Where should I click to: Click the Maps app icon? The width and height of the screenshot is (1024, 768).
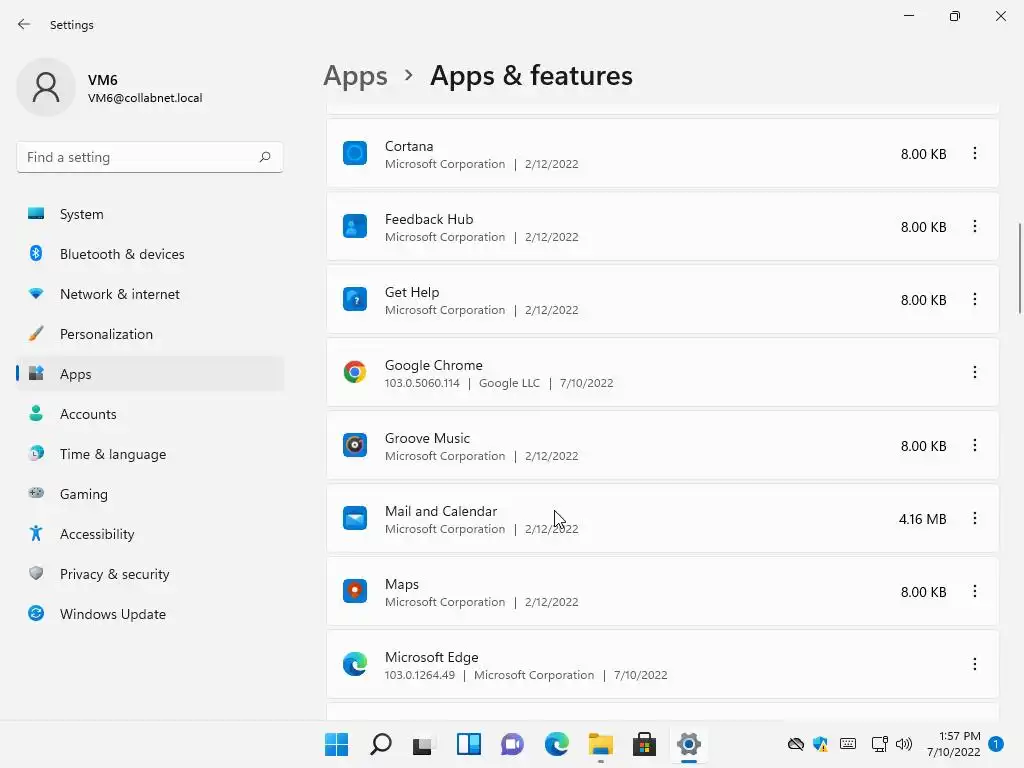355,592
